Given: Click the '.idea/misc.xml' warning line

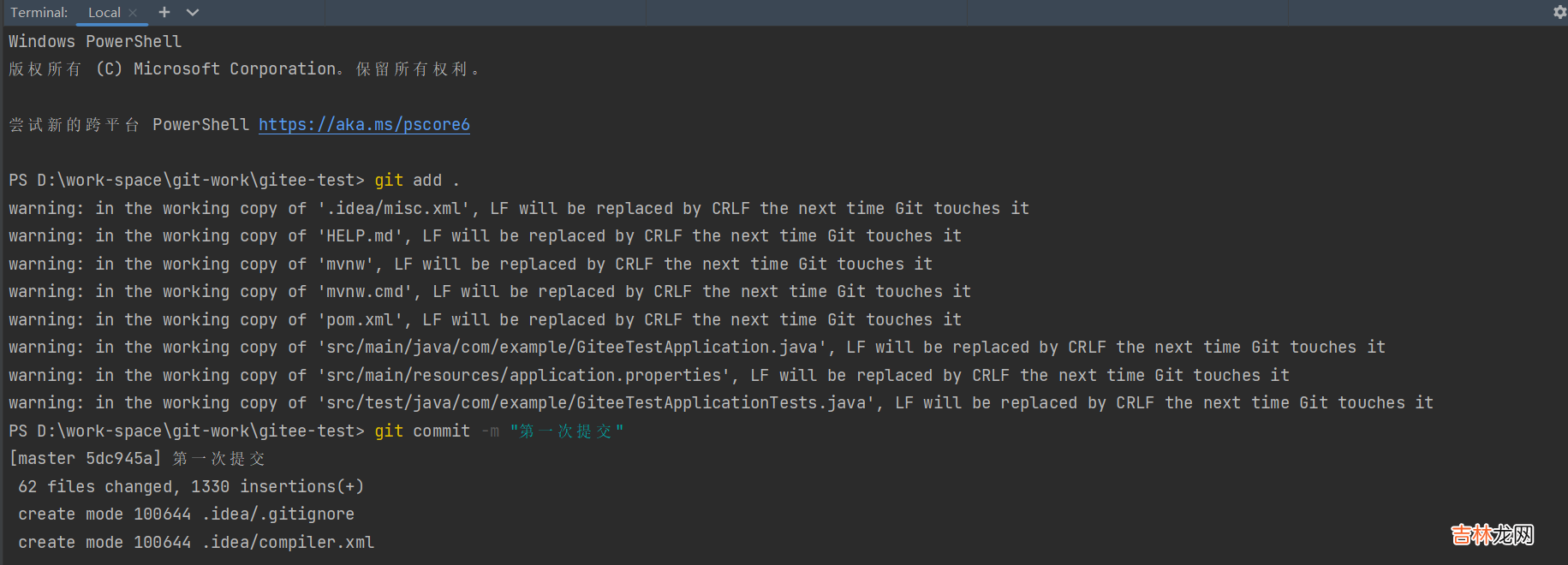Looking at the screenshot, I should [518, 209].
